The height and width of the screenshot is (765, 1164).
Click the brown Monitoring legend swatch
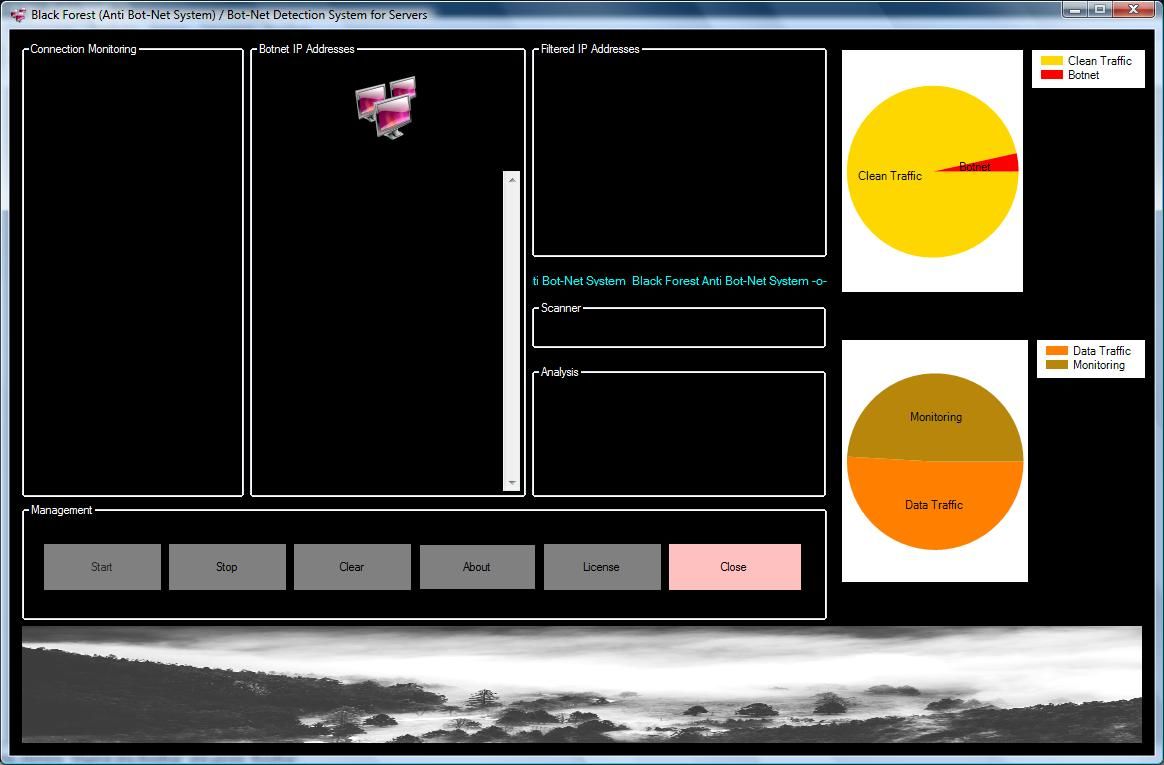pos(1056,365)
